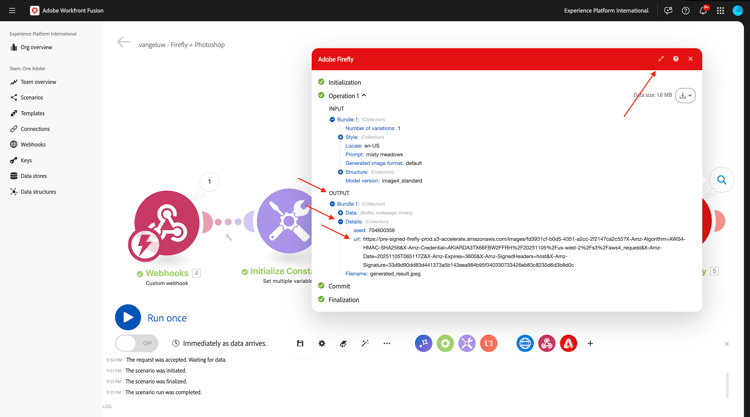Open the top bar help icon
Viewport: 750px width, 417px height.
click(x=685, y=11)
